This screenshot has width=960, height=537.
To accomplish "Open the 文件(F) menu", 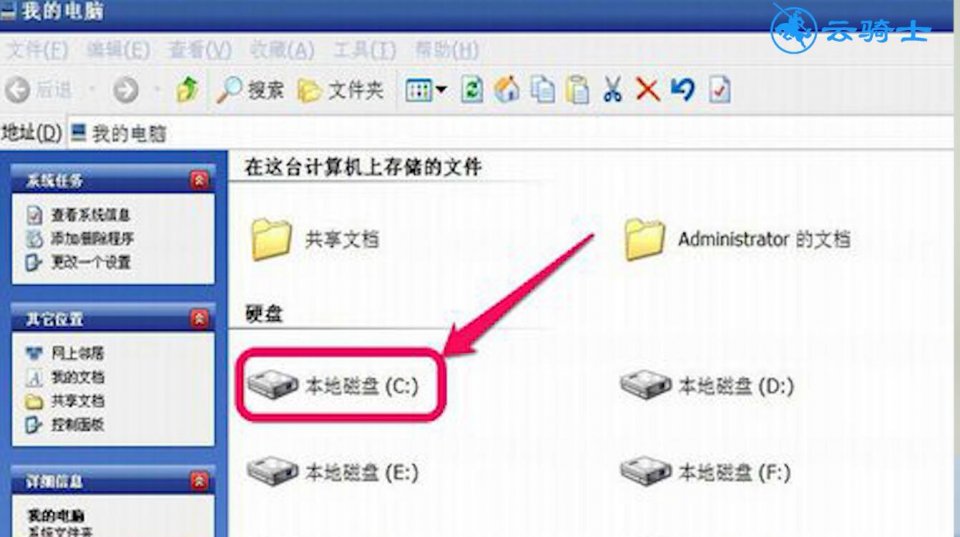I will click(x=37, y=50).
